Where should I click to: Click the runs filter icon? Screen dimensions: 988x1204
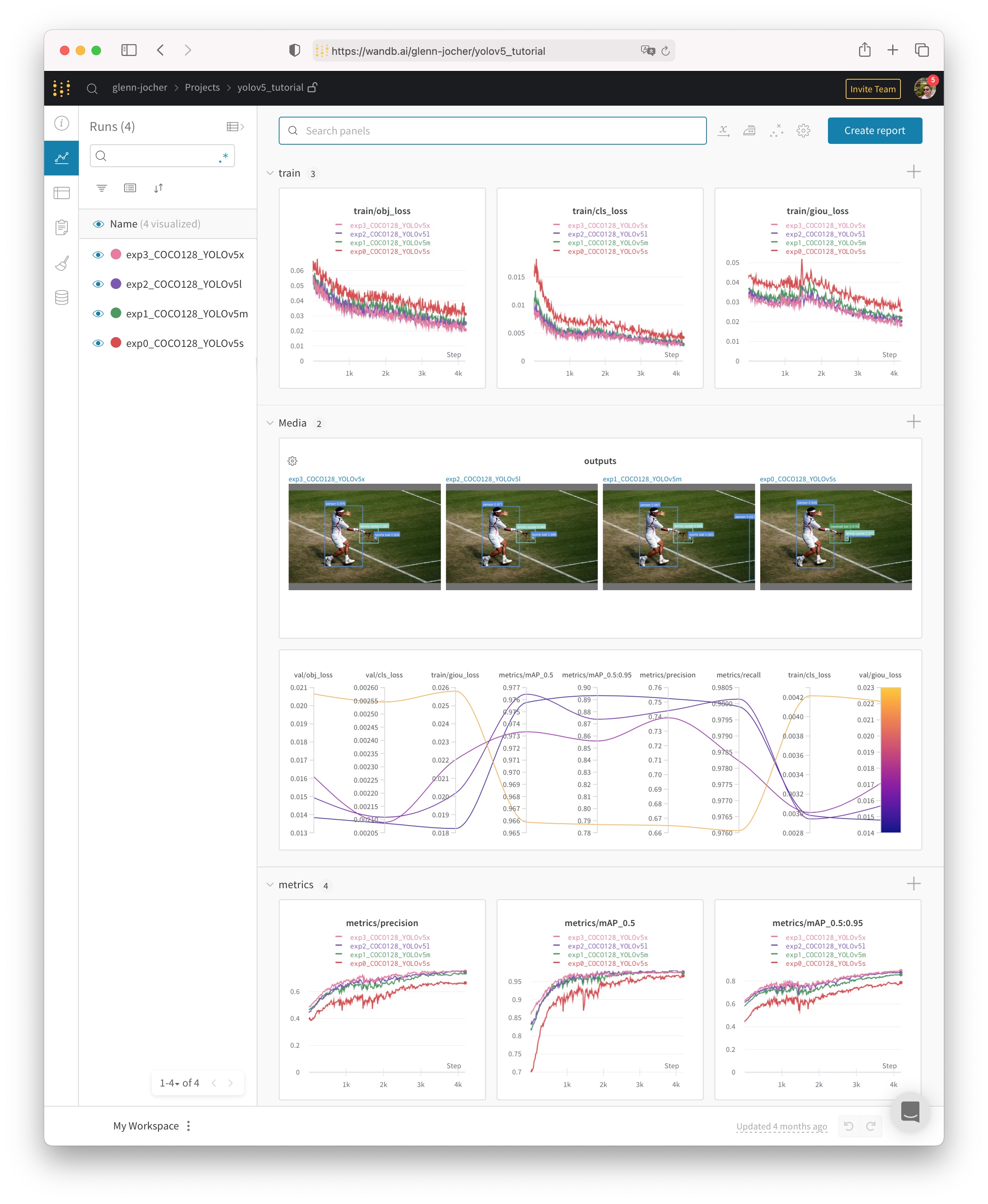(x=101, y=188)
